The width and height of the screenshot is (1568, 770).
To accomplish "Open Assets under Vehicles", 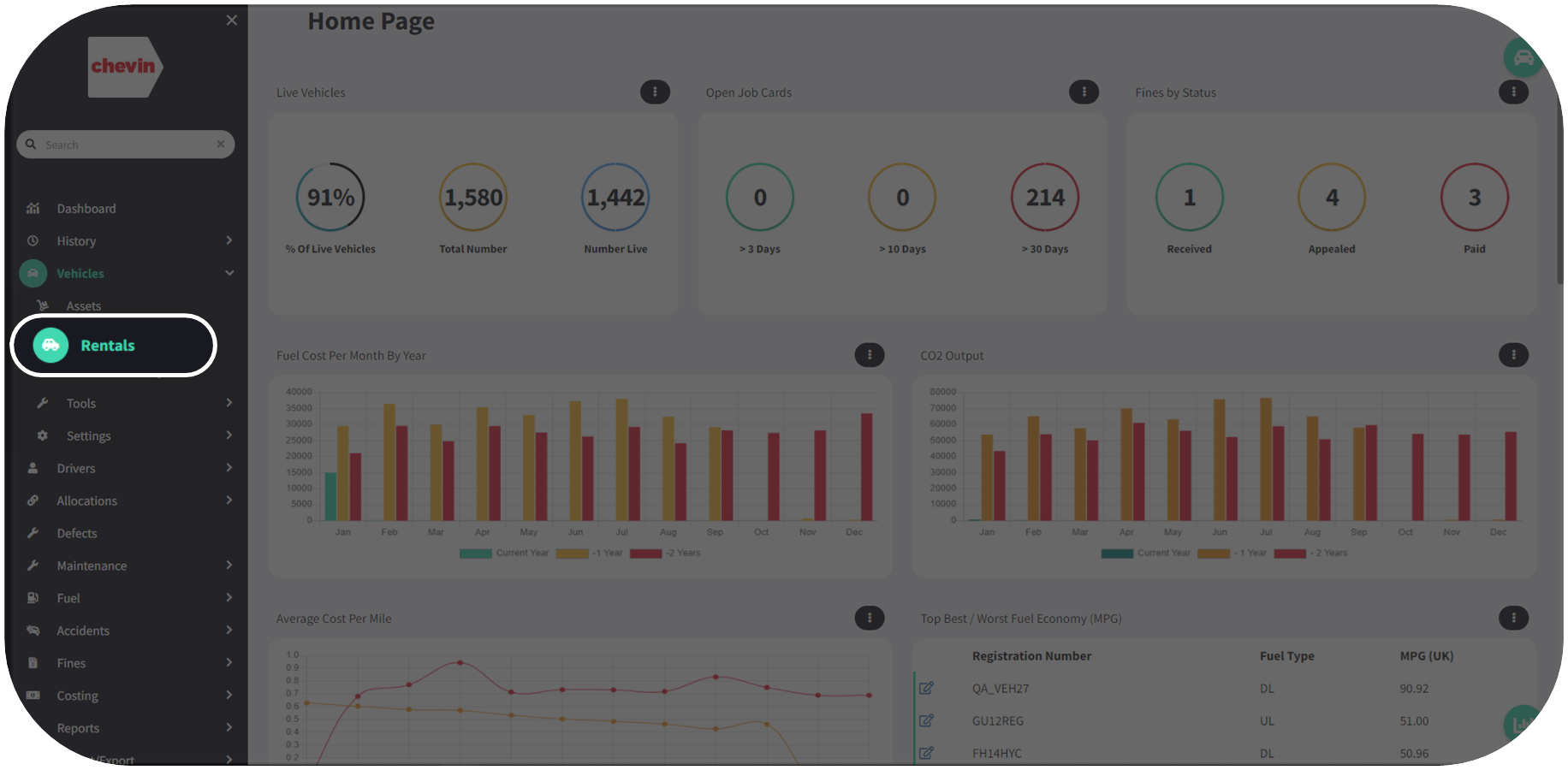I will pos(84,305).
